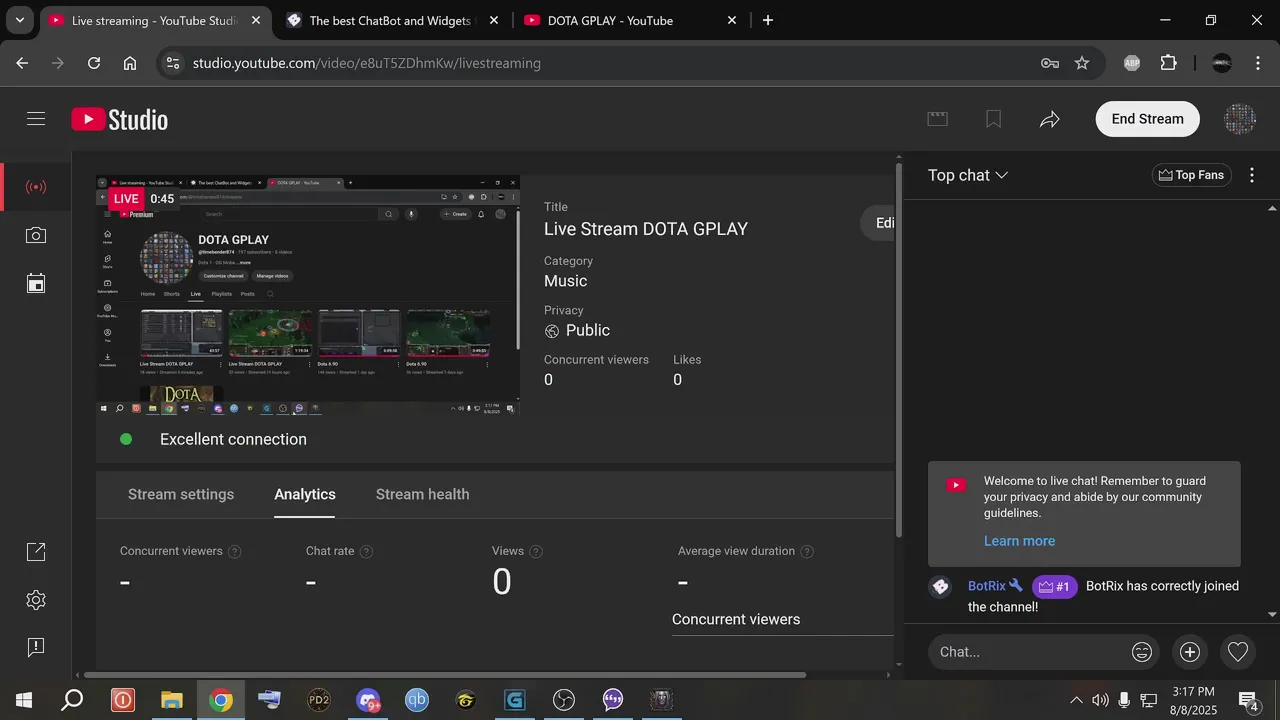Click the Send feedback sidebar icon
The width and height of the screenshot is (1280, 720).
[x=36, y=648]
